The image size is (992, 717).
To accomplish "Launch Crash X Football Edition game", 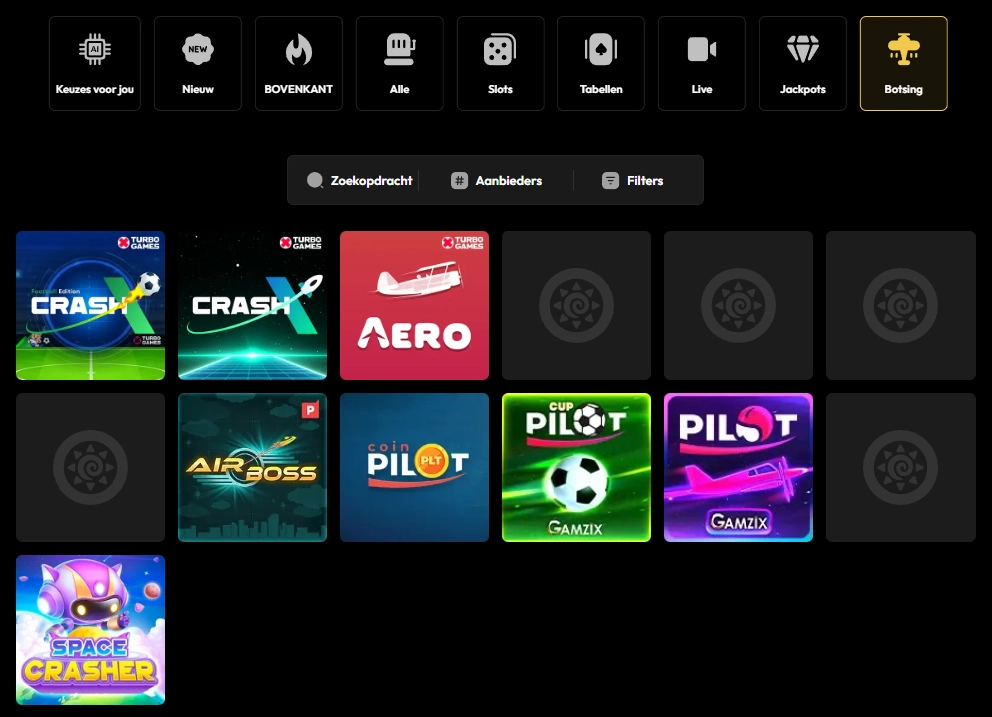I will pos(90,306).
